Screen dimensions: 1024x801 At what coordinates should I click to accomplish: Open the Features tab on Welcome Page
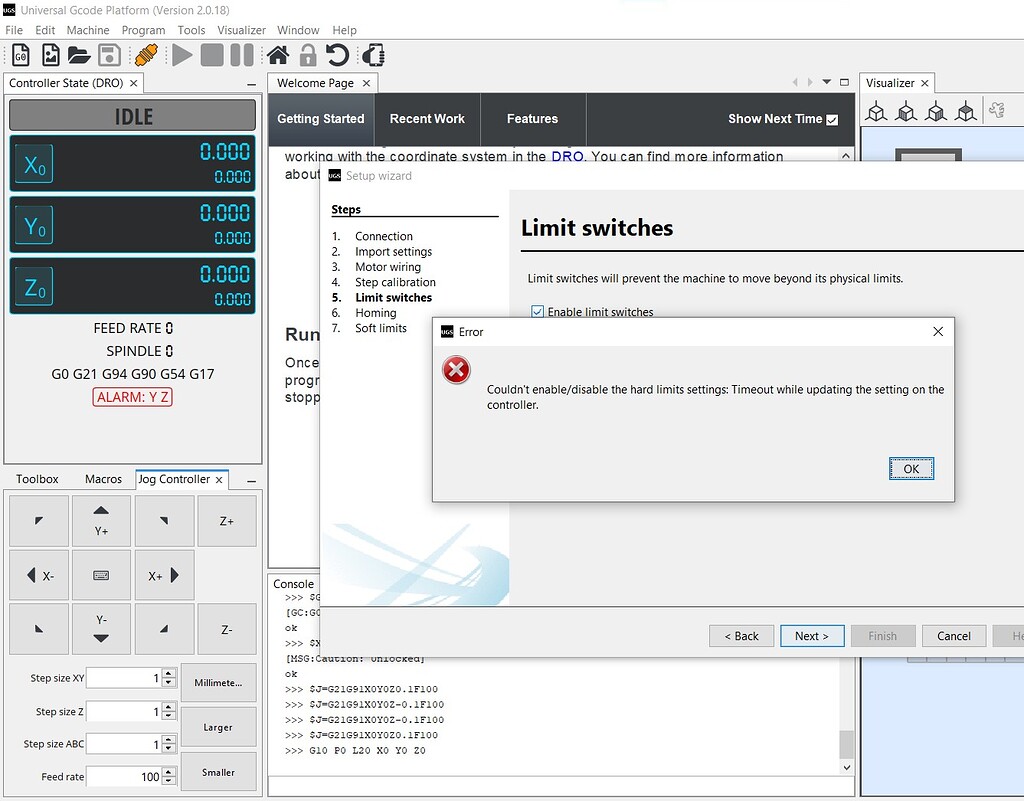532,119
